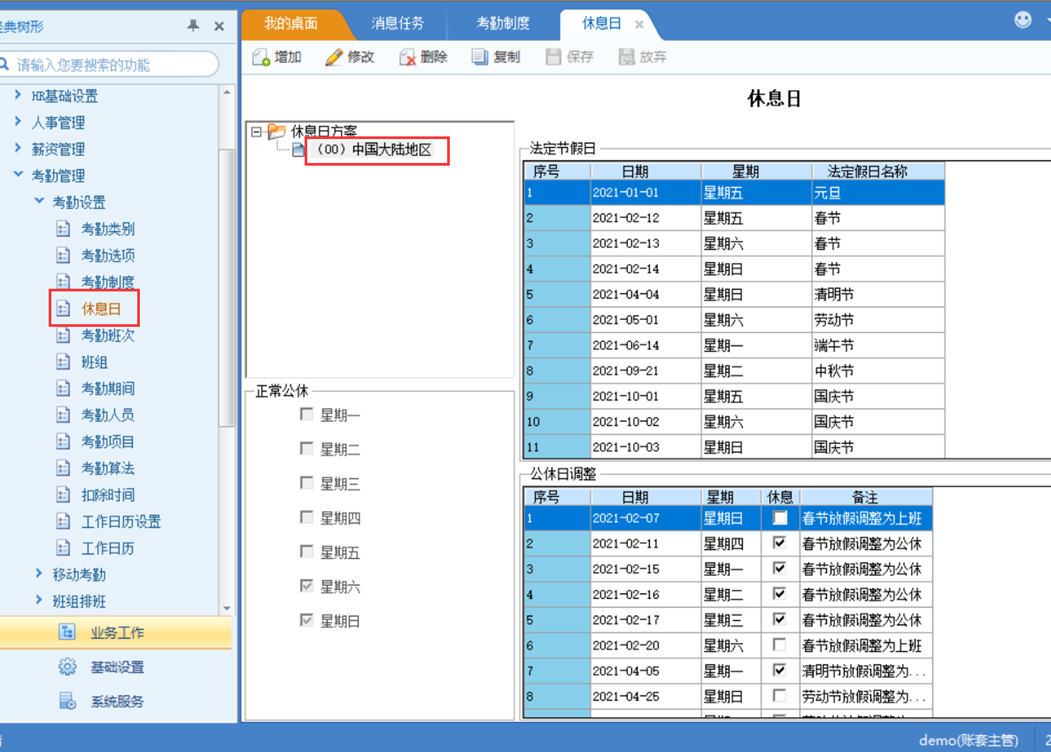The width and height of the screenshot is (1051, 752).
Task: Select the 2021-09-21 中秋节 row
Action: (x=735, y=371)
